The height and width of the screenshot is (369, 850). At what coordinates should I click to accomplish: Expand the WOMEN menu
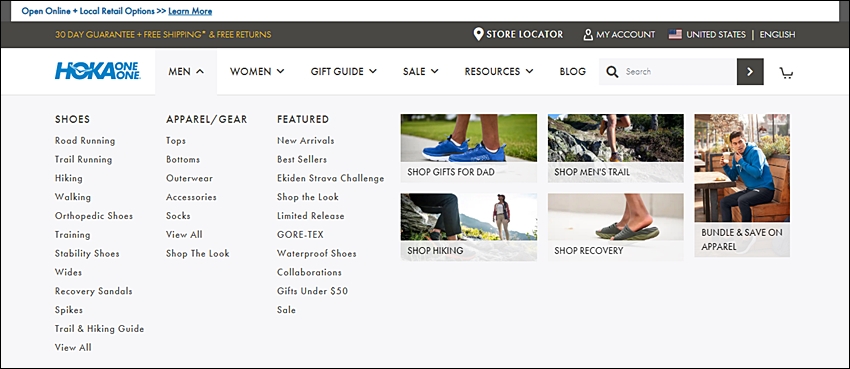point(257,72)
